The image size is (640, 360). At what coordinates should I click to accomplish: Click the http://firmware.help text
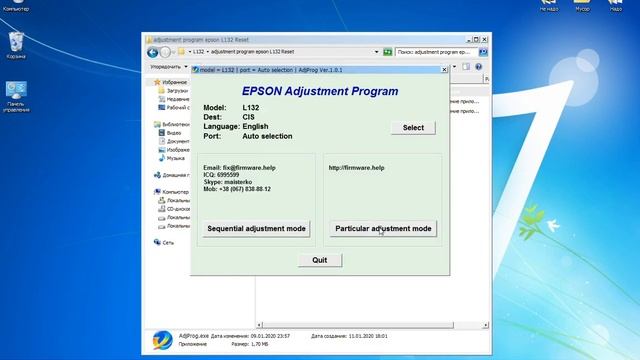coord(356,168)
